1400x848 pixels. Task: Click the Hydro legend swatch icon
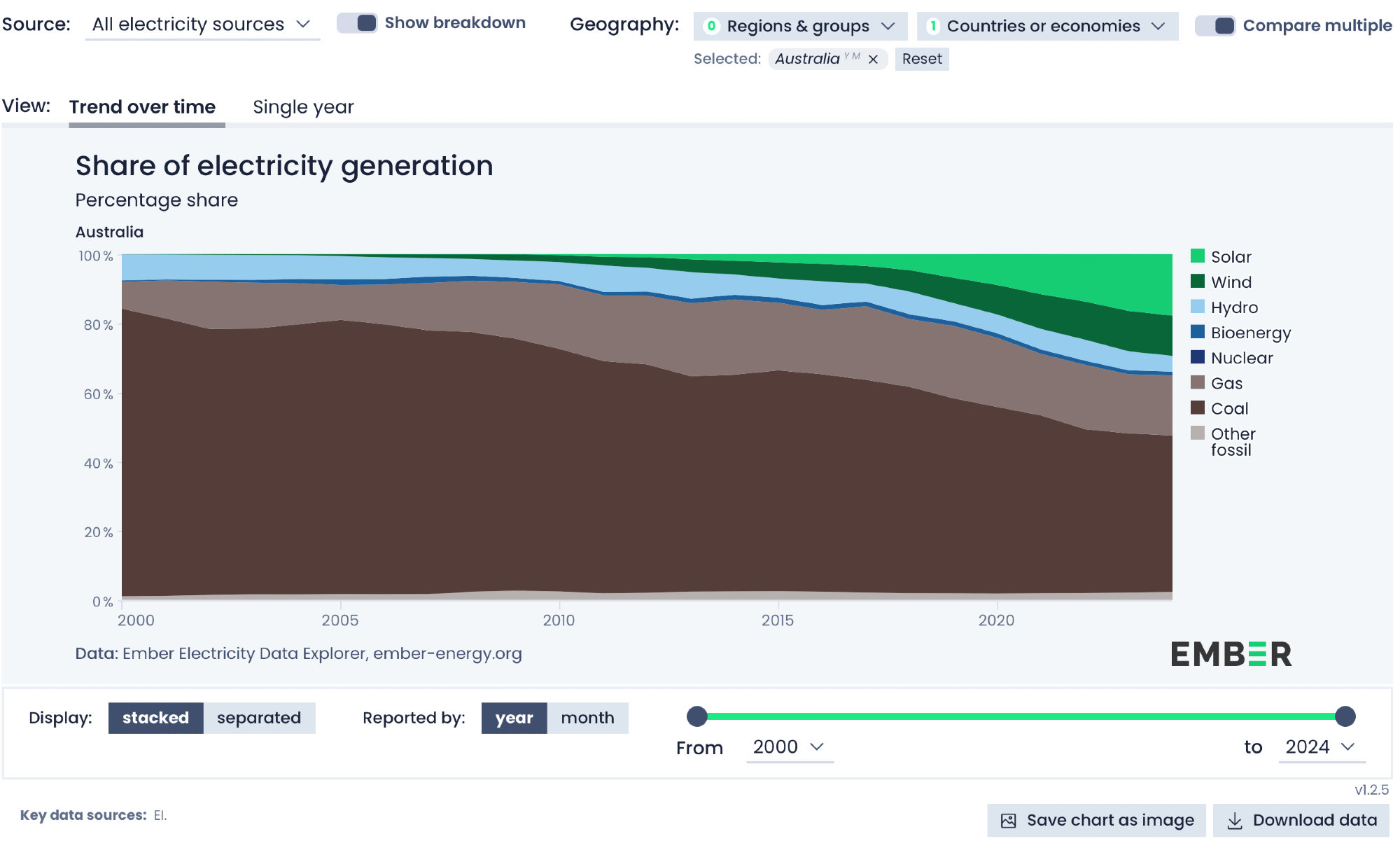[1198, 307]
